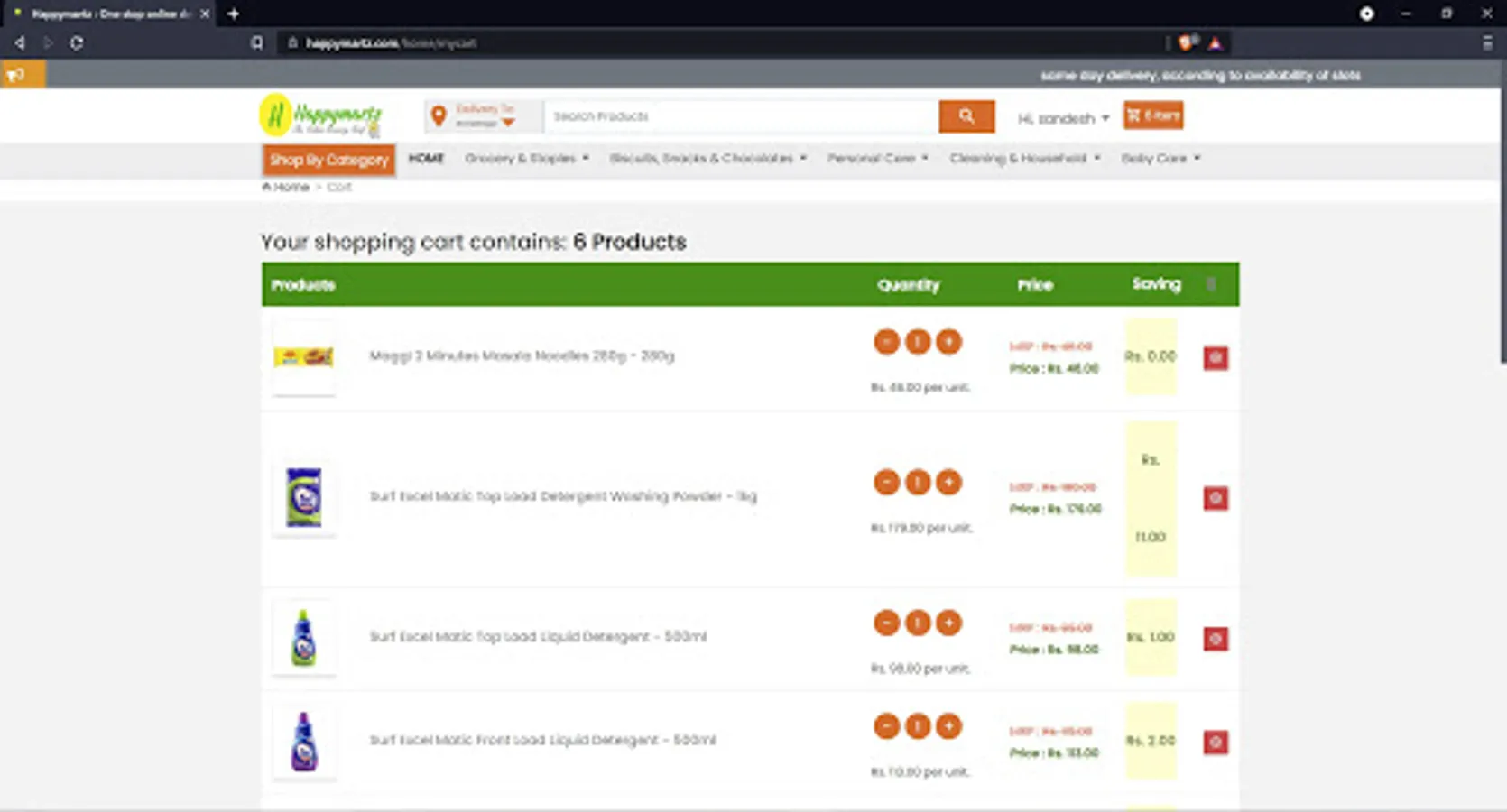1507x812 pixels.
Task: Decrease quantity of Front Load Liquid Detergent
Action: [x=887, y=726]
